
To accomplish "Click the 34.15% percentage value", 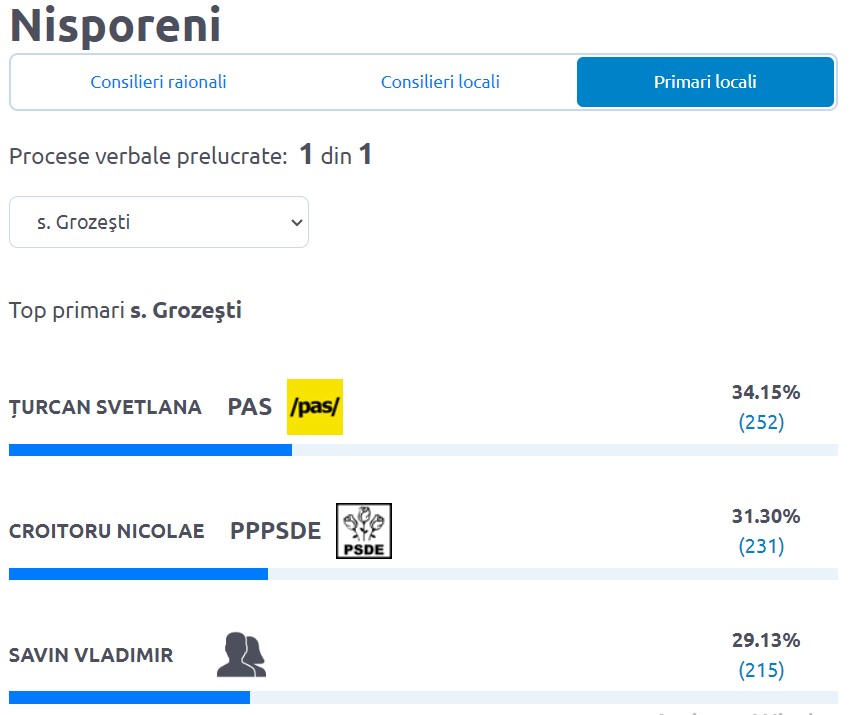I will (x=766, y=392).
